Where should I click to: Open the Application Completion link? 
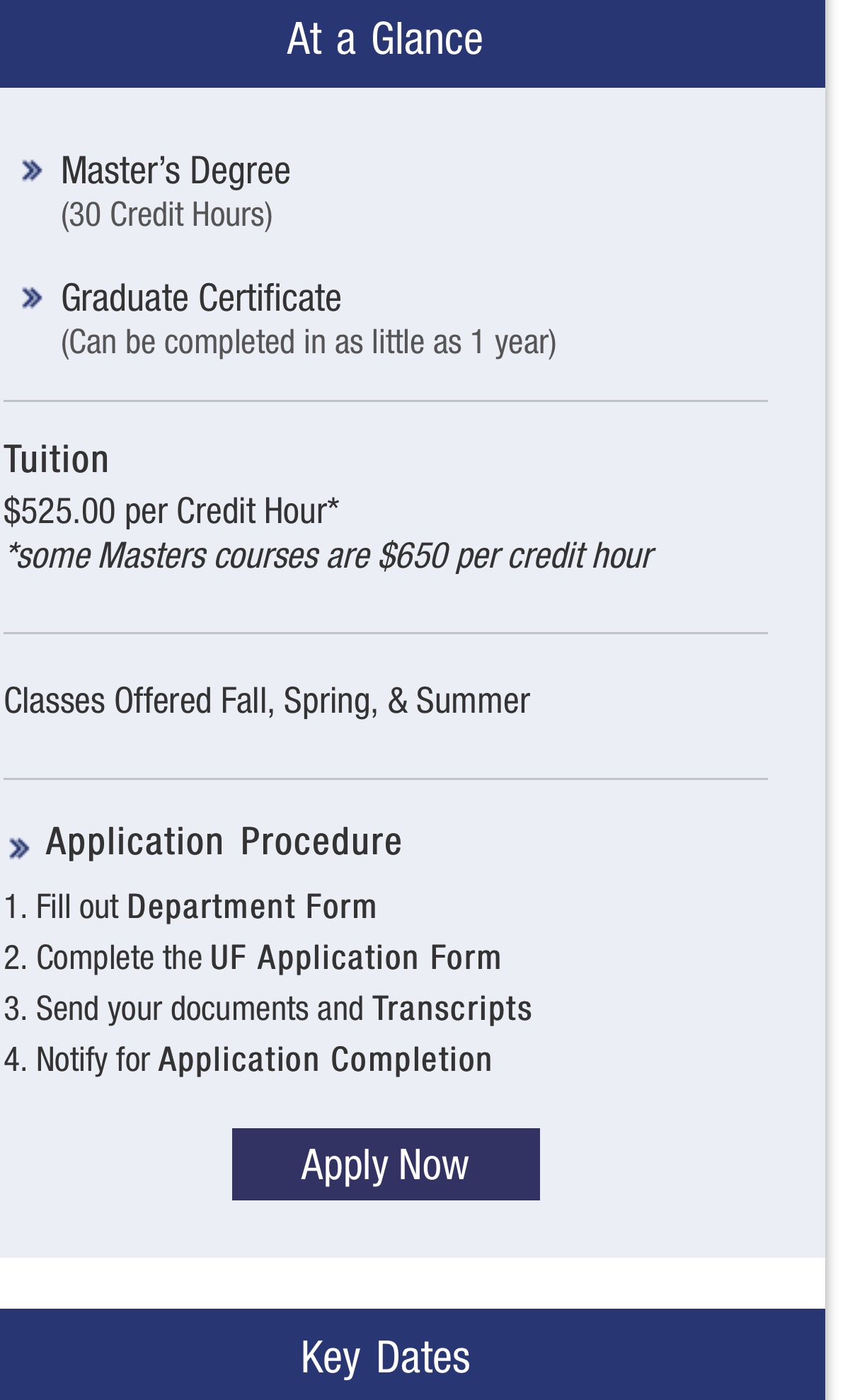click(325, 1060)
